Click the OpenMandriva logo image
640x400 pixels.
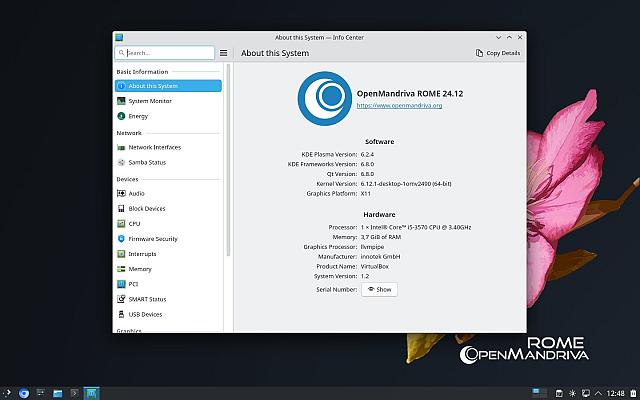[x=324, y=98]
